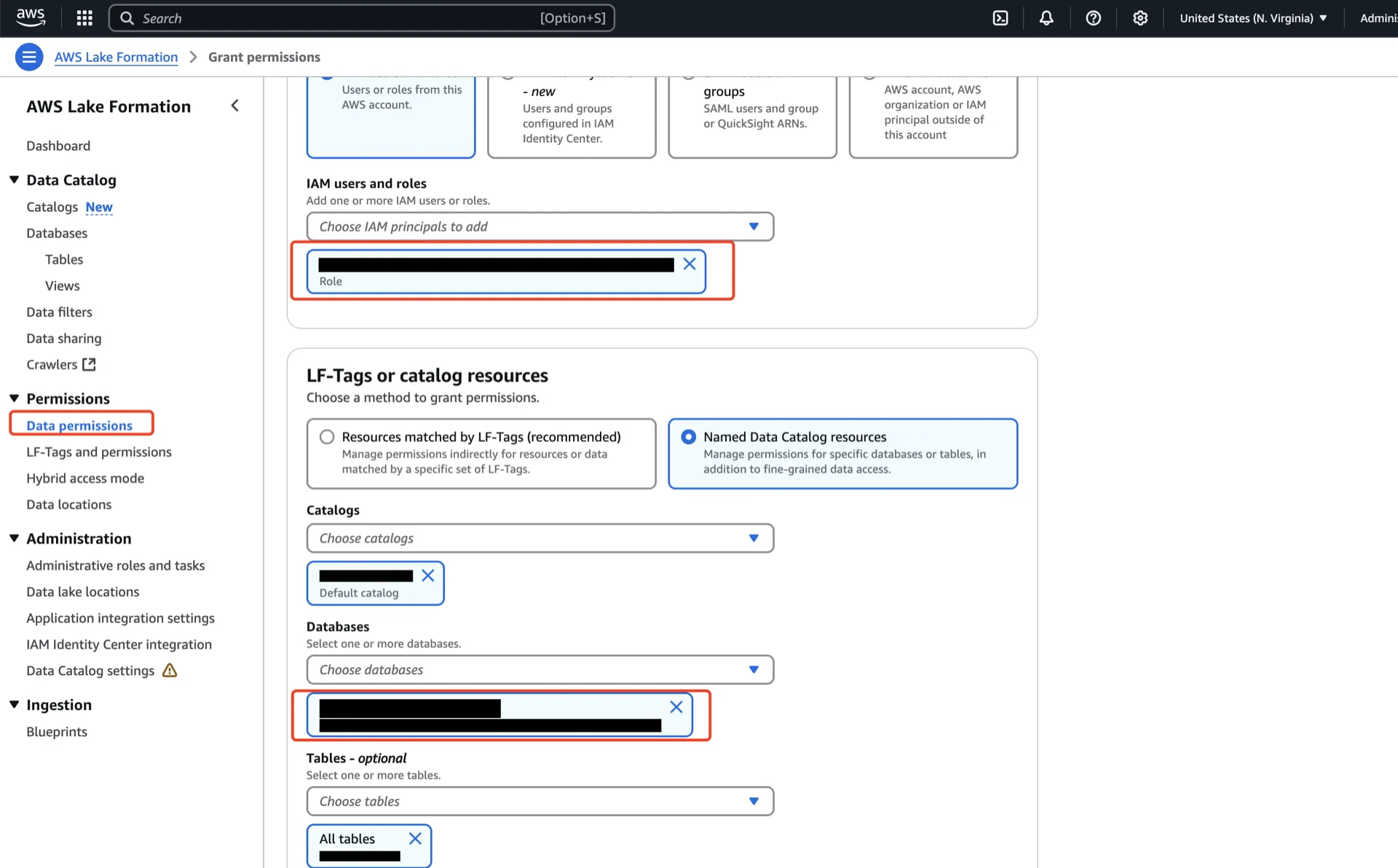
Task: Open the Admin account menu
Action: 1378,18
